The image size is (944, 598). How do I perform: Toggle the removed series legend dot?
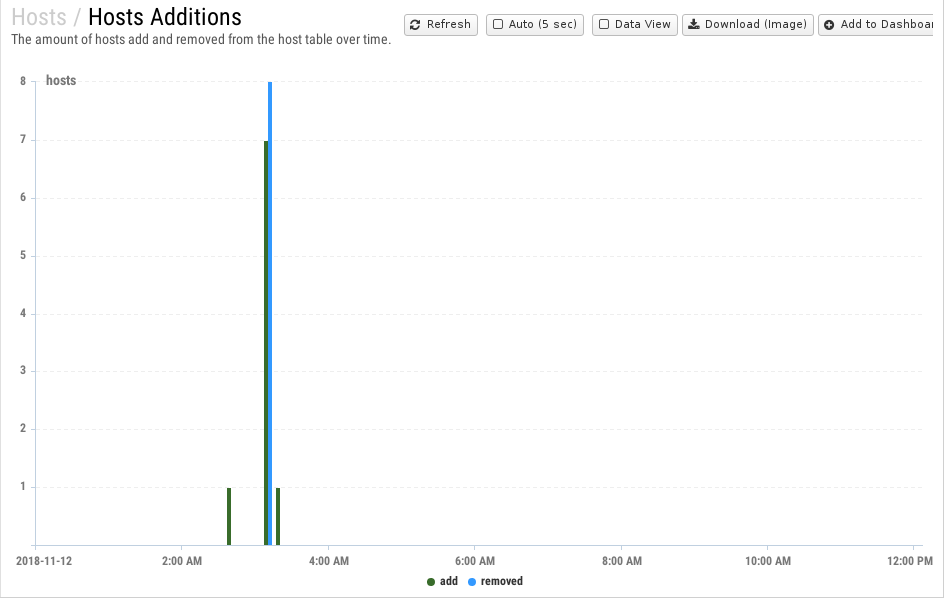click(472, 582)
